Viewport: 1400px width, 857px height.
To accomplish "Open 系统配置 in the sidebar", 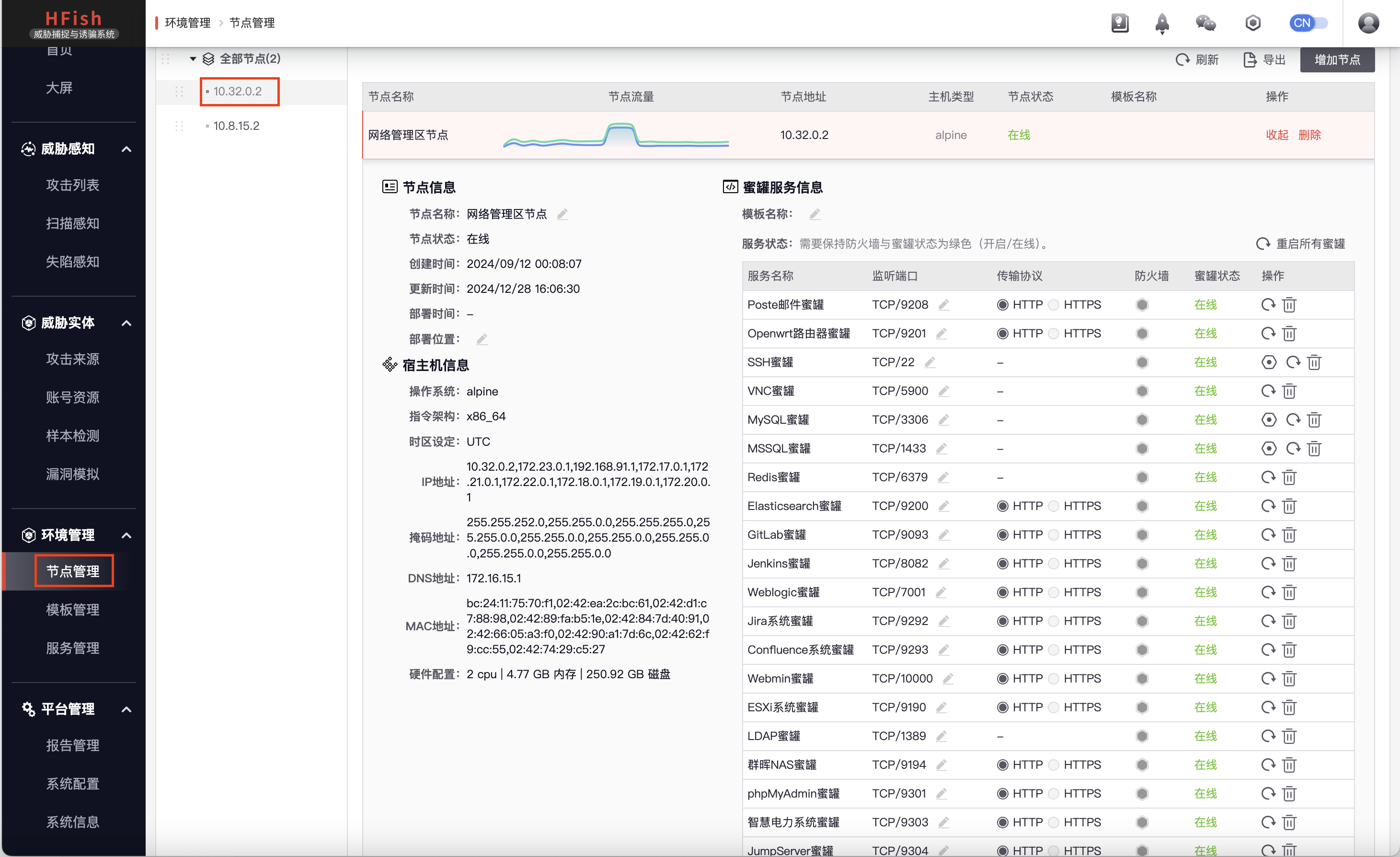I will 73,784.
